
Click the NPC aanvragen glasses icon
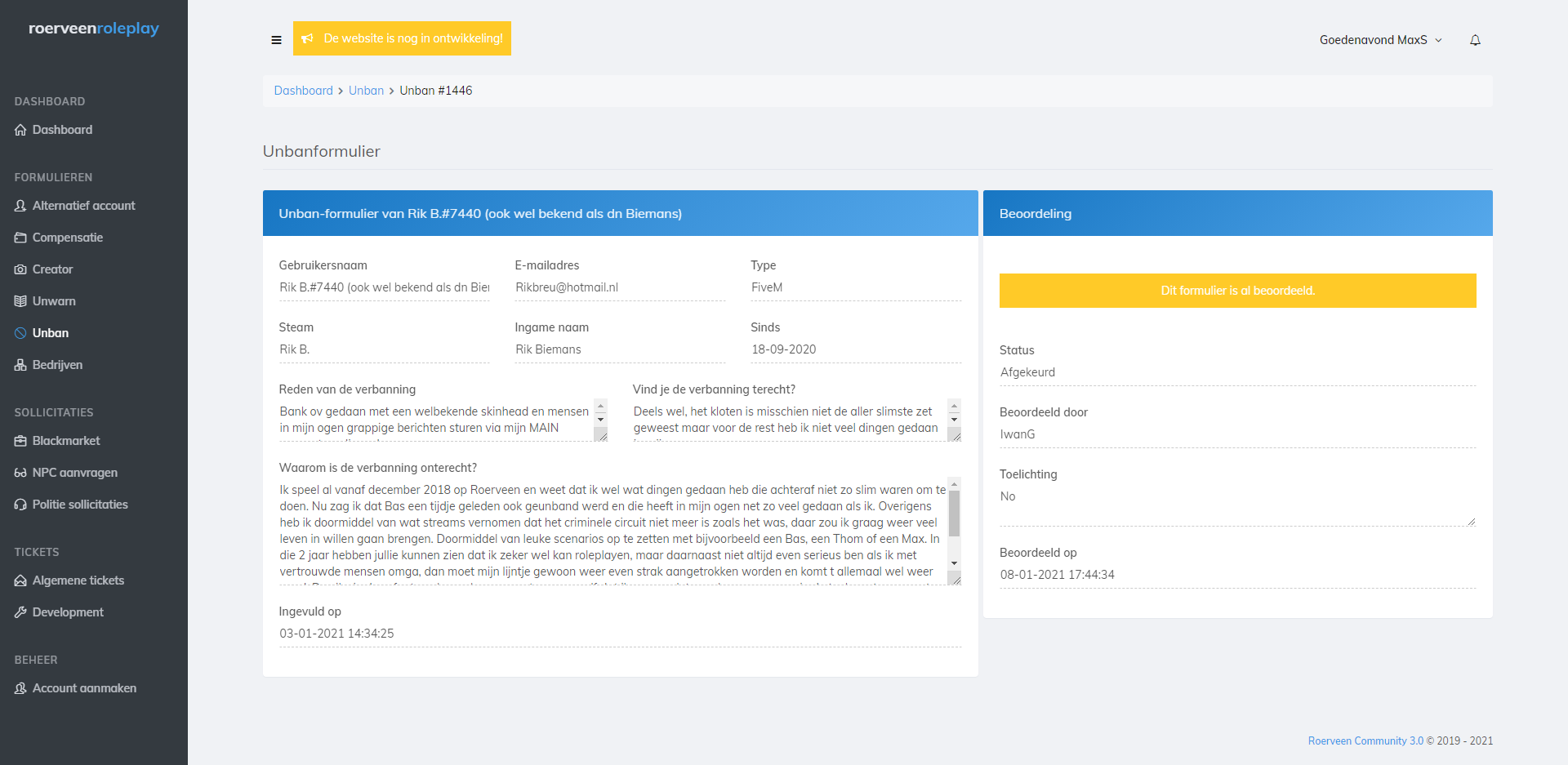(20, 473)
